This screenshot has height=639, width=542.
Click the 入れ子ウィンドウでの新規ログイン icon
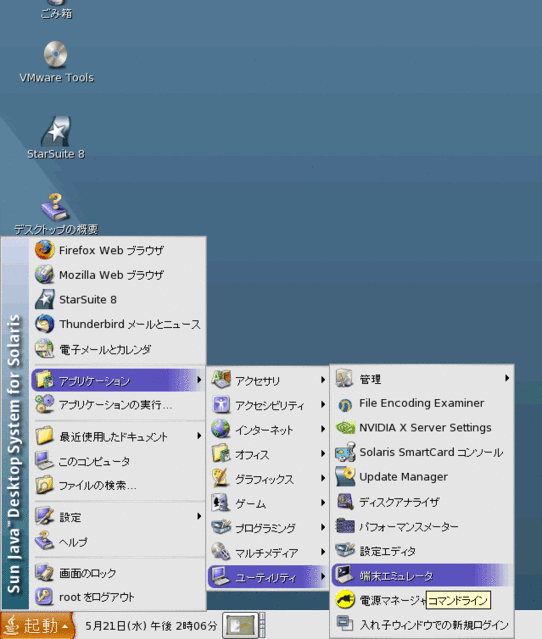[x=345, y=624]
